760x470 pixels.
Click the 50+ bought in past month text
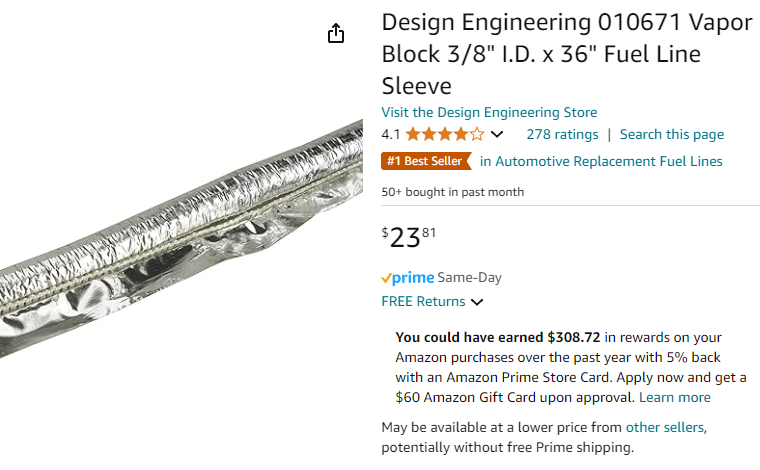point(452,192)
